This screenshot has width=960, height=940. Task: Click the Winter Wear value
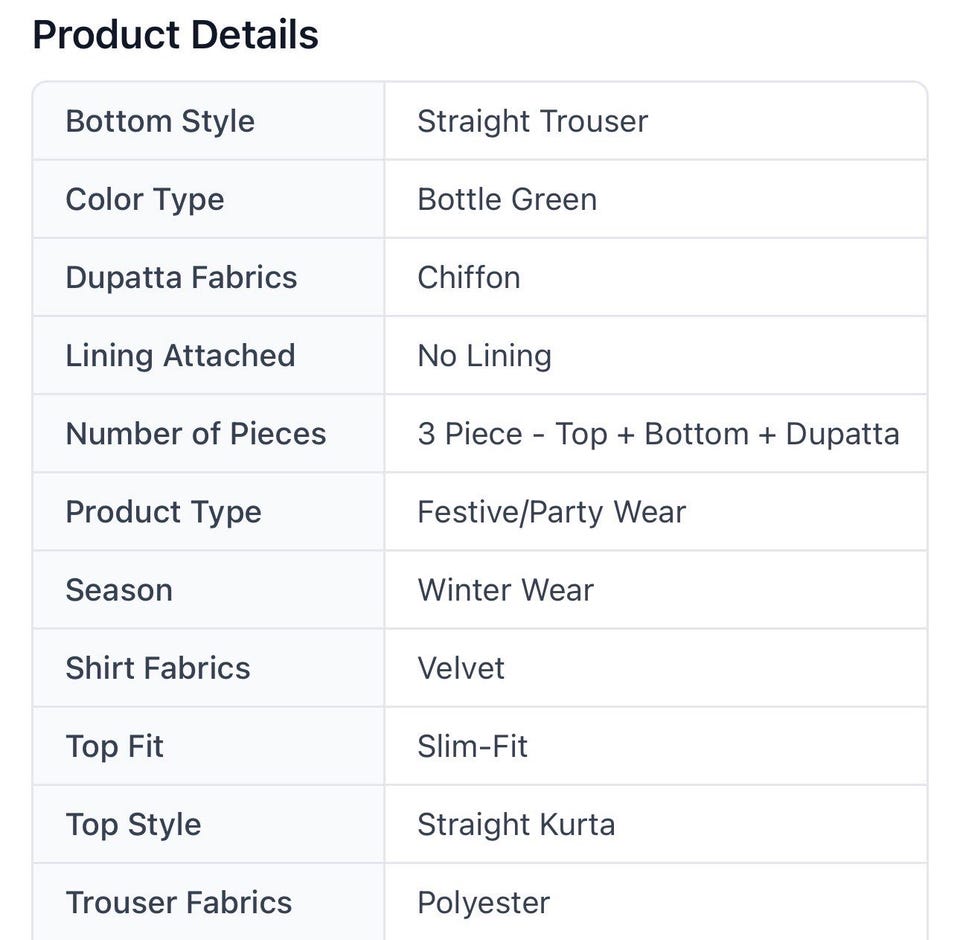point(506,590)
